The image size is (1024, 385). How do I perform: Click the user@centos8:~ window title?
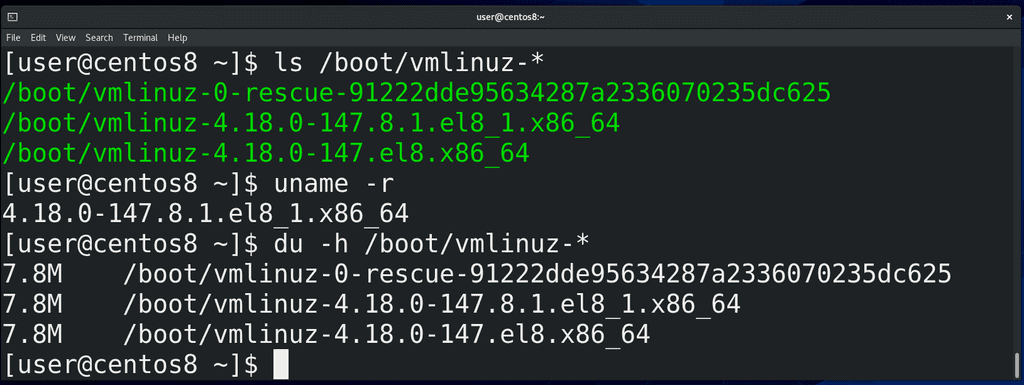[x=511, y=16]
